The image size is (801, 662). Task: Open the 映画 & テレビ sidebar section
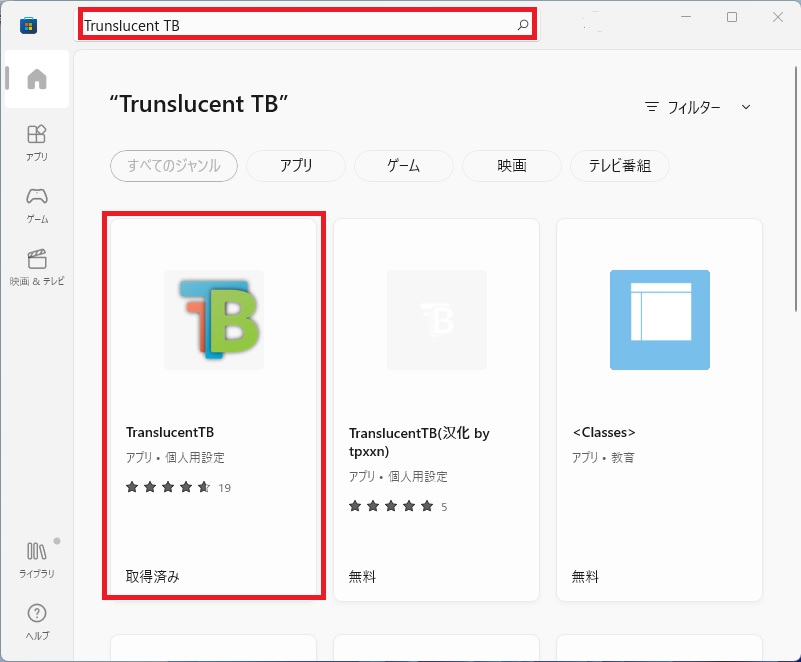[x=37, y=267]
